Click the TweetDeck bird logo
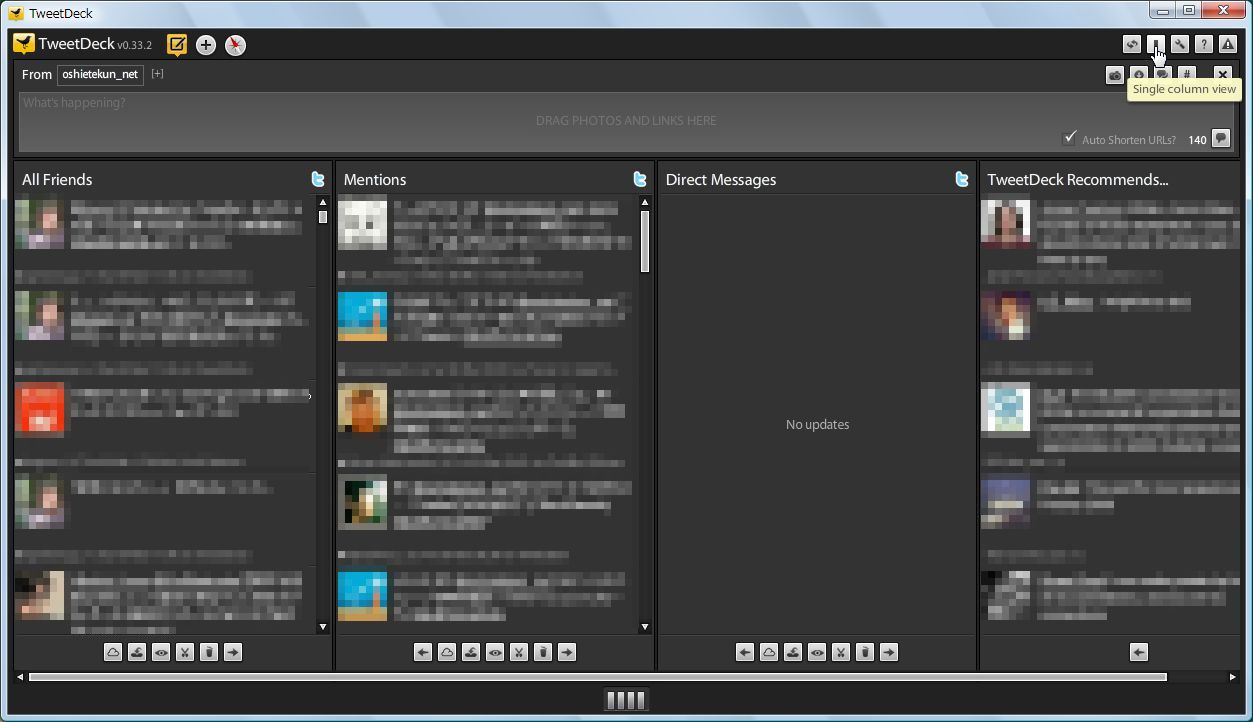The image size is (1253, 722). (23, 44)
